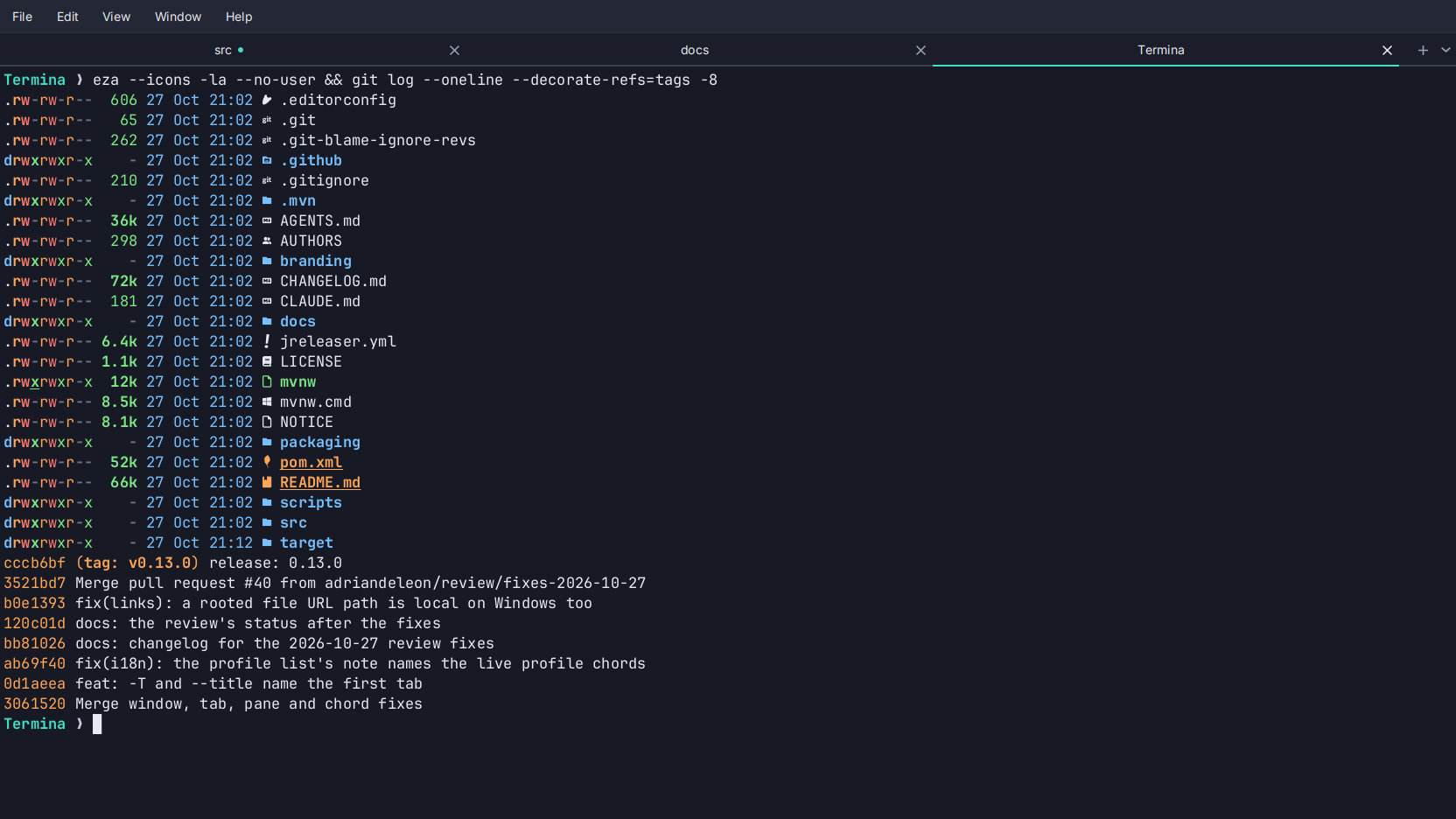Click the CHANGELOG.md filename
Screen dimensions: 1456x819
333,282
